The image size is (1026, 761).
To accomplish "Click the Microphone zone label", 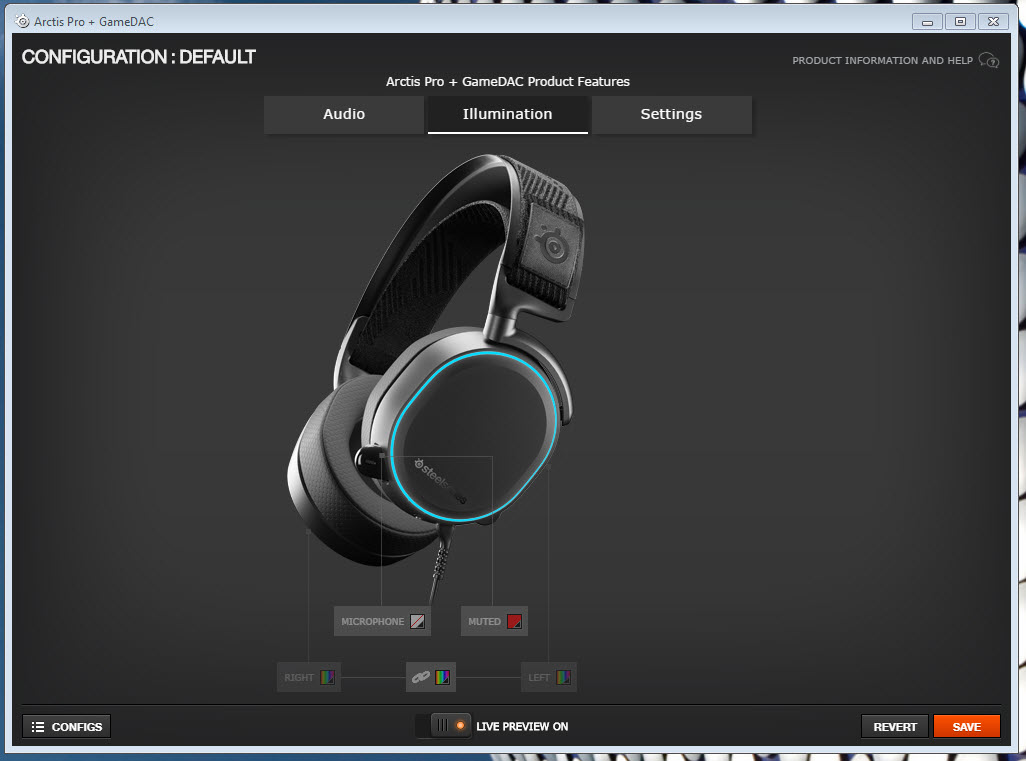I will [372, 622].
